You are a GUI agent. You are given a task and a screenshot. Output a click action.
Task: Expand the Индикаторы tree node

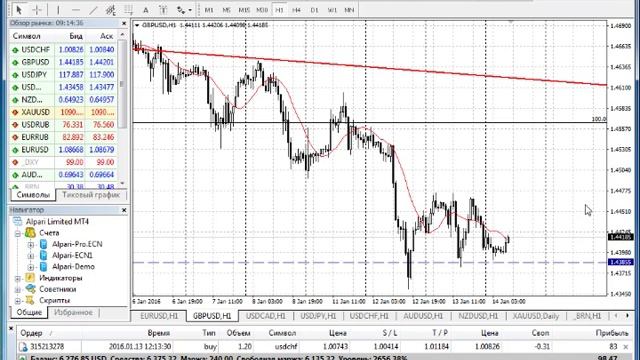[18, 278]
